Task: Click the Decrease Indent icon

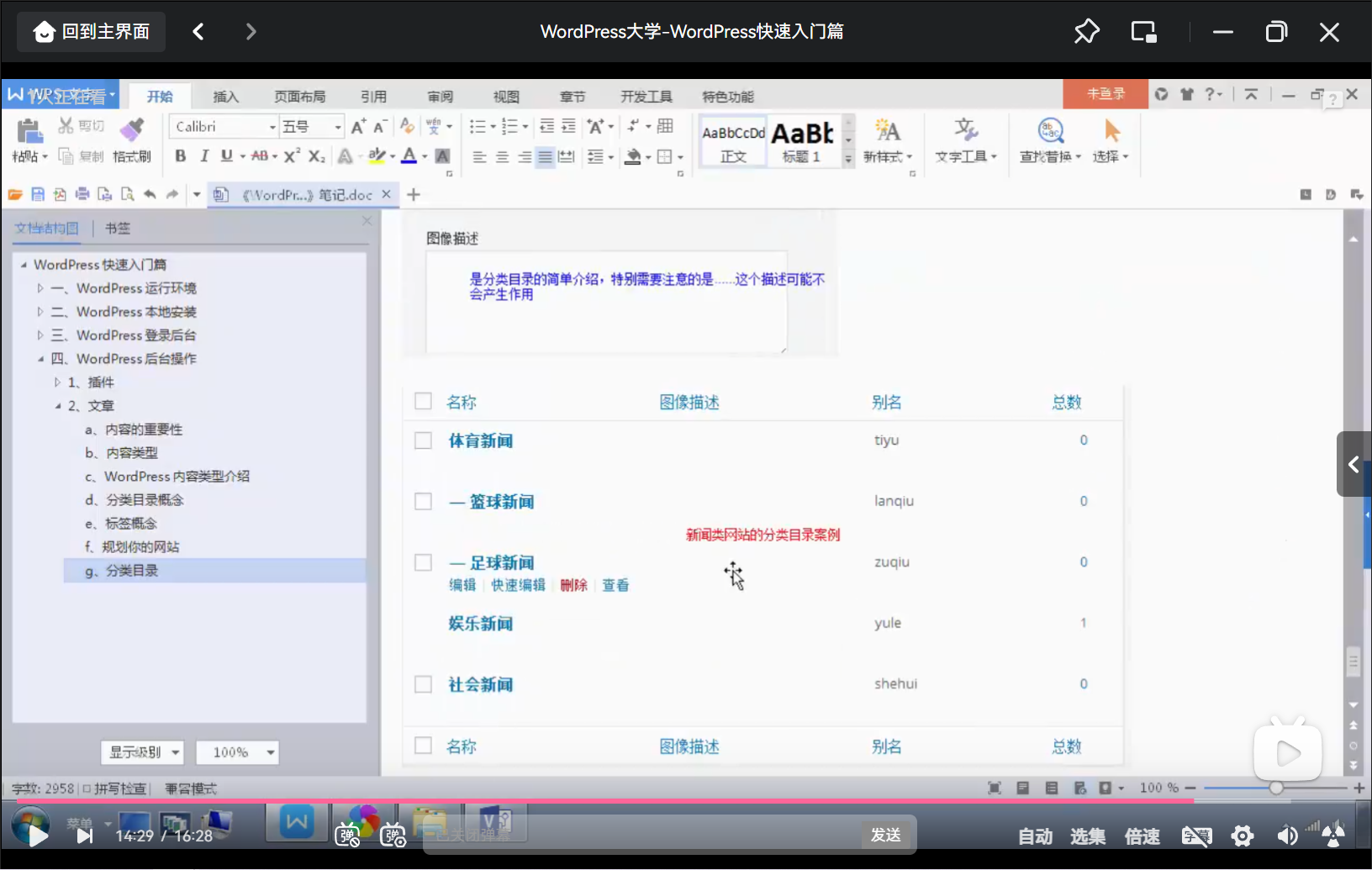Action: (x=546, y=126)
